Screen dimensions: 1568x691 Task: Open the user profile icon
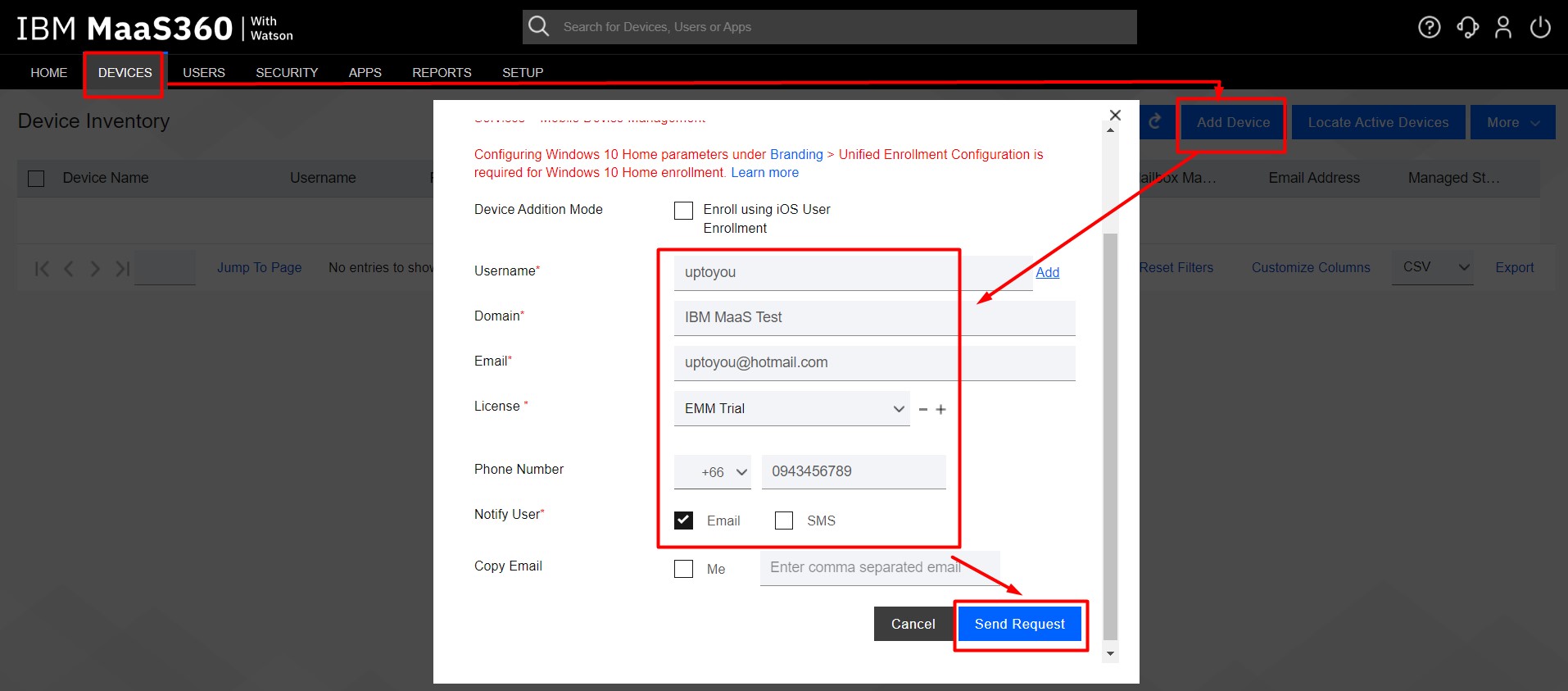click(1503, 28)
